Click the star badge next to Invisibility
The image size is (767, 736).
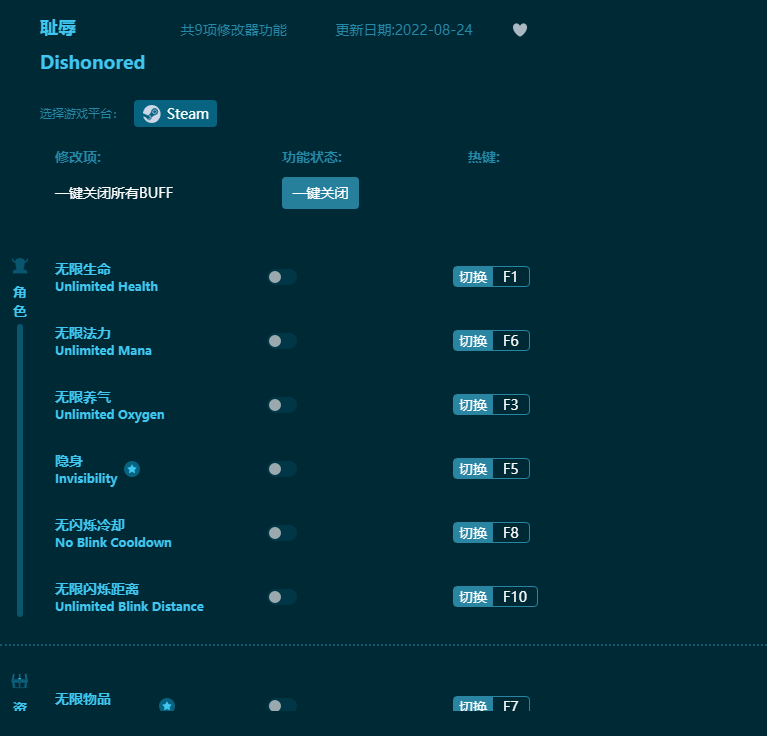pos(132,469)
